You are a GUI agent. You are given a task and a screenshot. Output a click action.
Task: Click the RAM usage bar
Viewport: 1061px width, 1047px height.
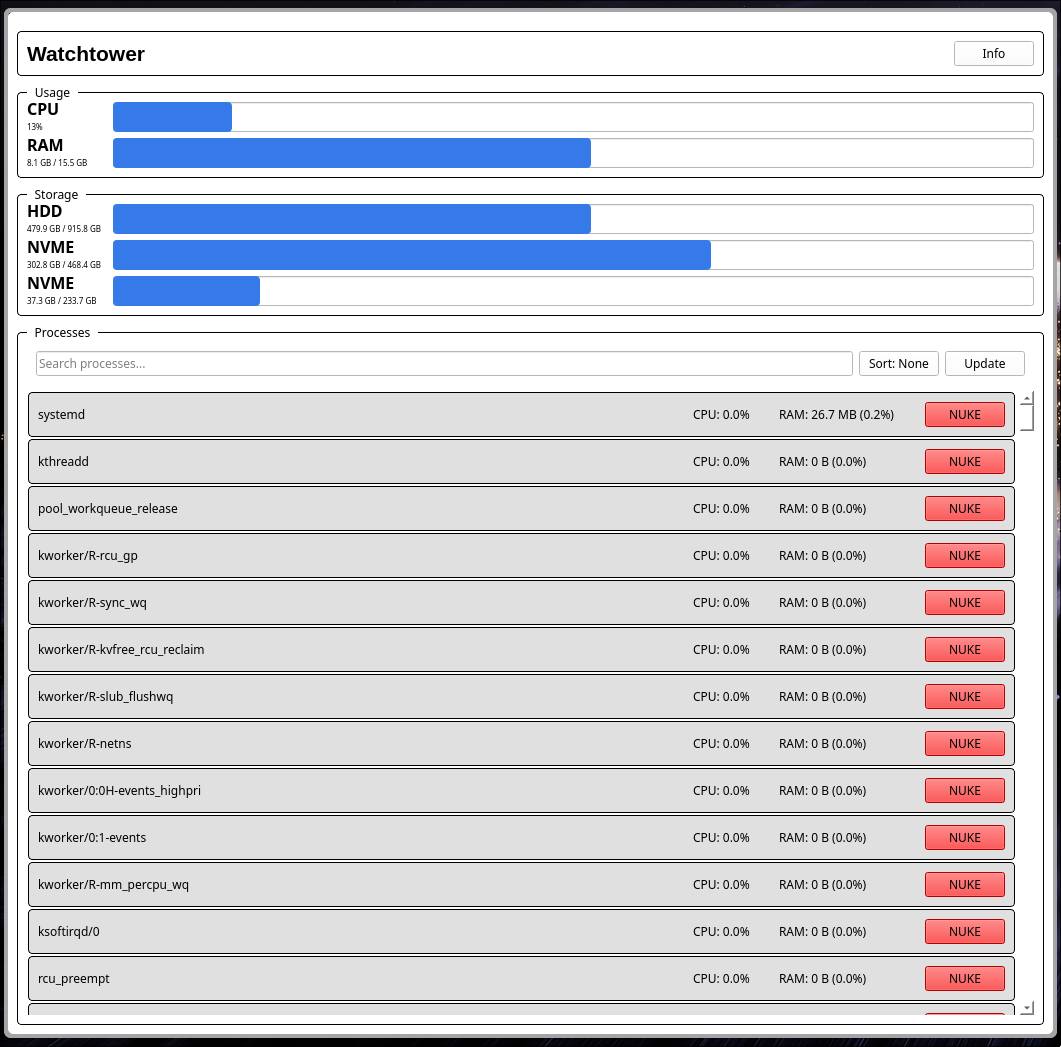tap(572, 153)
